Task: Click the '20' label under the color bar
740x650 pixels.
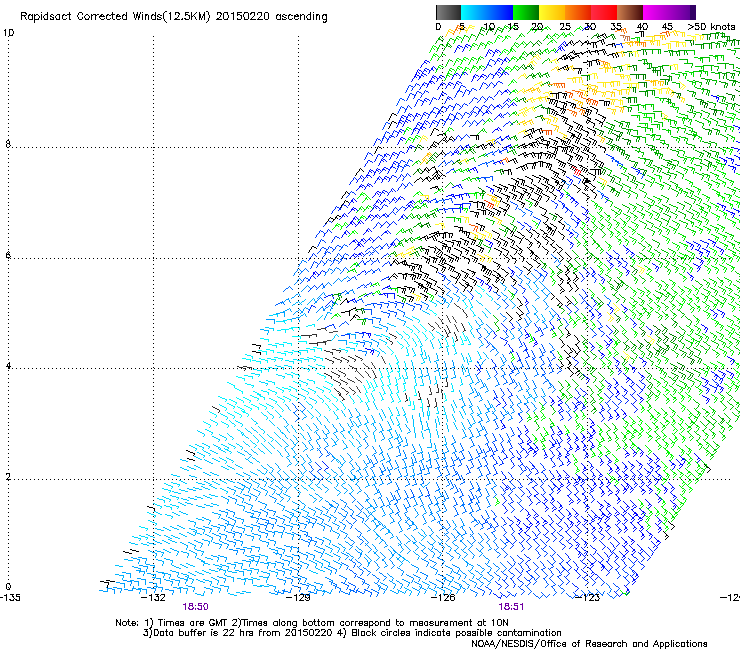Action: click(x=538, y=27)
